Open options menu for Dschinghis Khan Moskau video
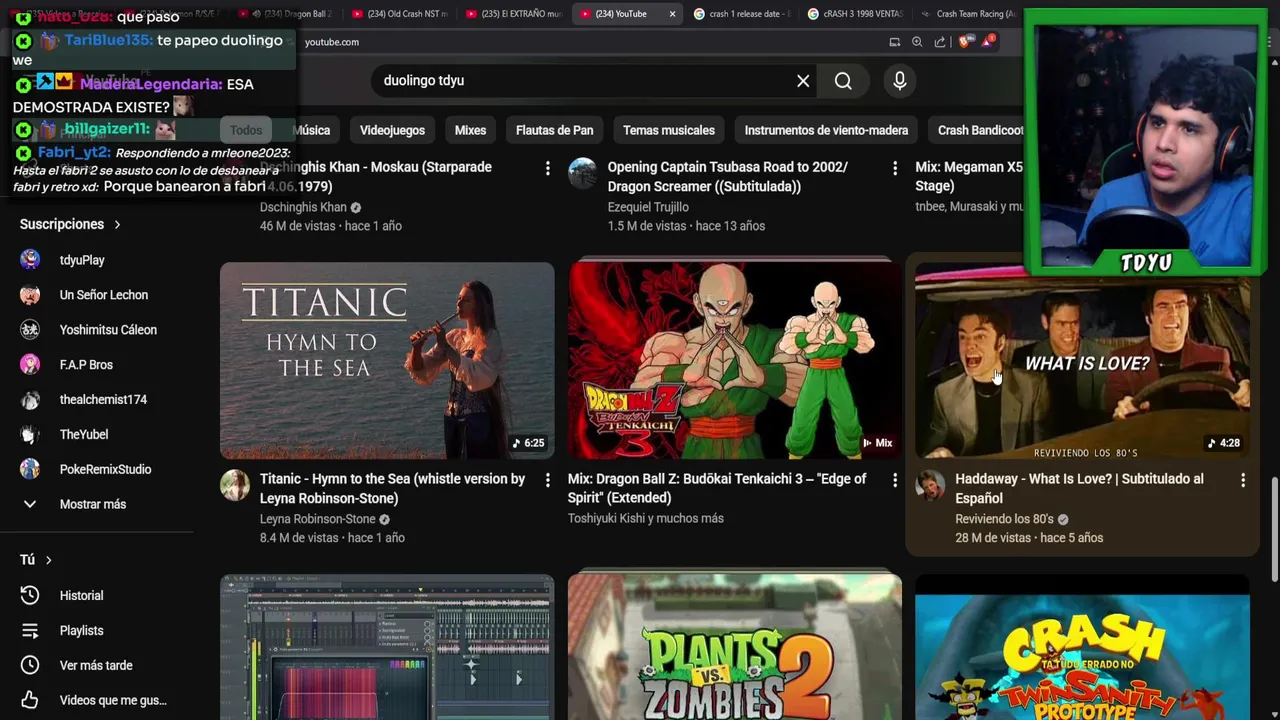Screen dimensions: 1280x720 click(x=547, y=169)
